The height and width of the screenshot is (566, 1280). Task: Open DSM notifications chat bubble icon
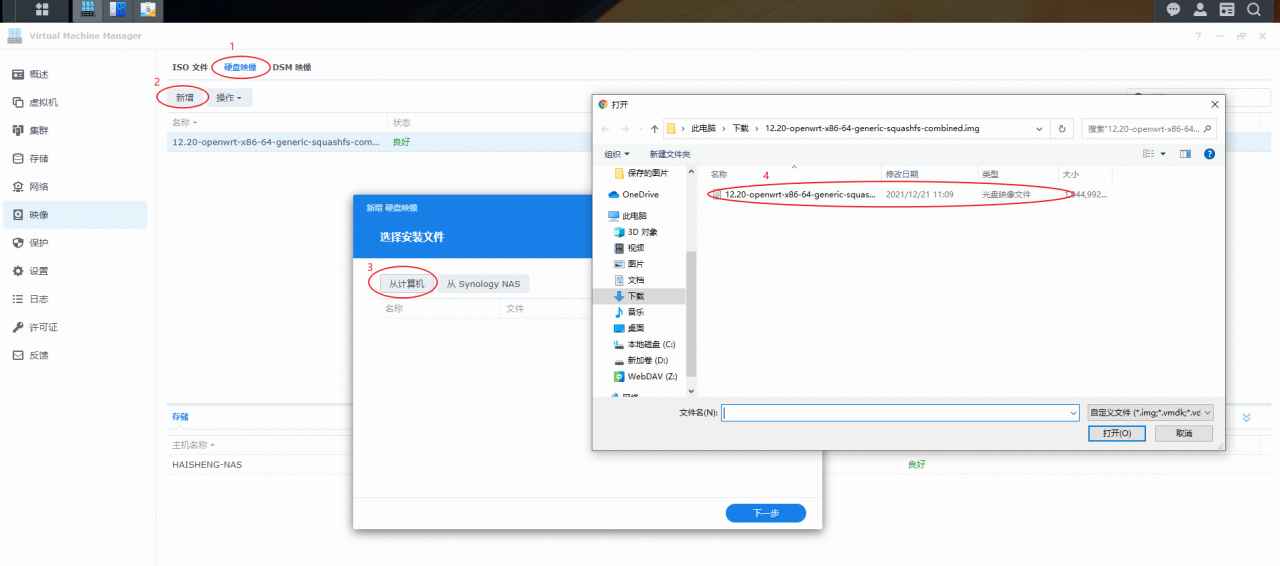[x=1174, y=10]
